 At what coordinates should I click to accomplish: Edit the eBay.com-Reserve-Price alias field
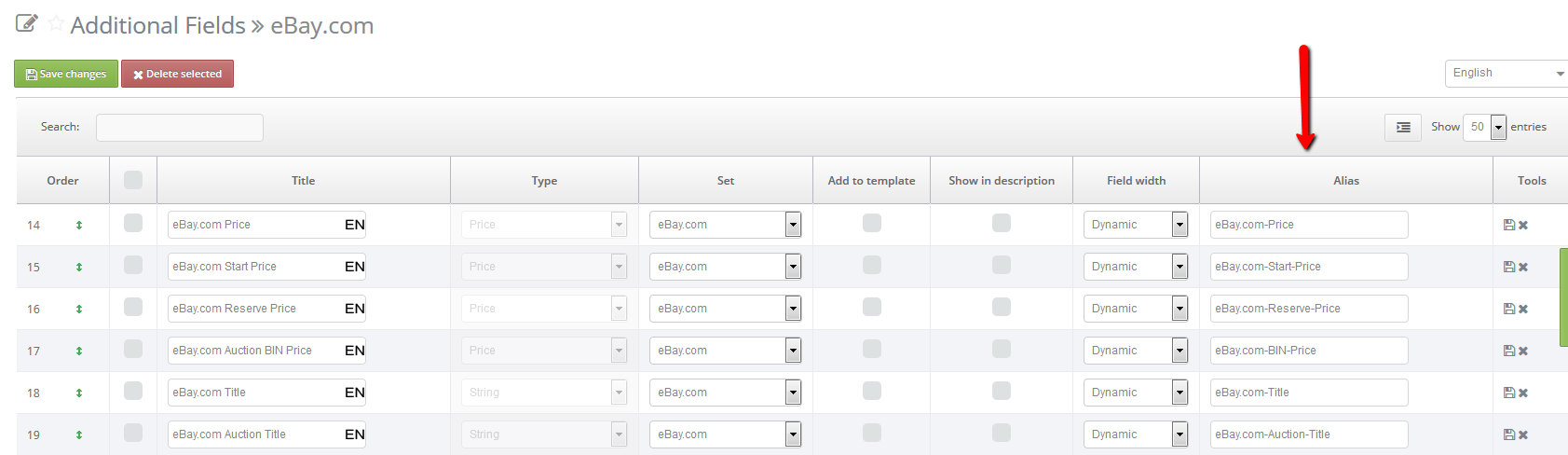tap(1309, 309)
